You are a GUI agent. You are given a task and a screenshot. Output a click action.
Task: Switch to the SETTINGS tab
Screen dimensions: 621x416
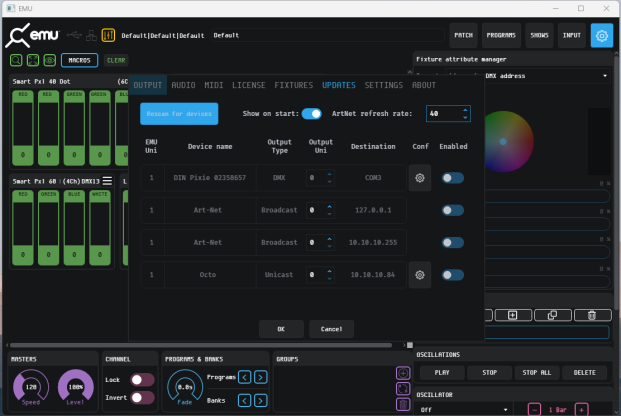pos(384,85)
